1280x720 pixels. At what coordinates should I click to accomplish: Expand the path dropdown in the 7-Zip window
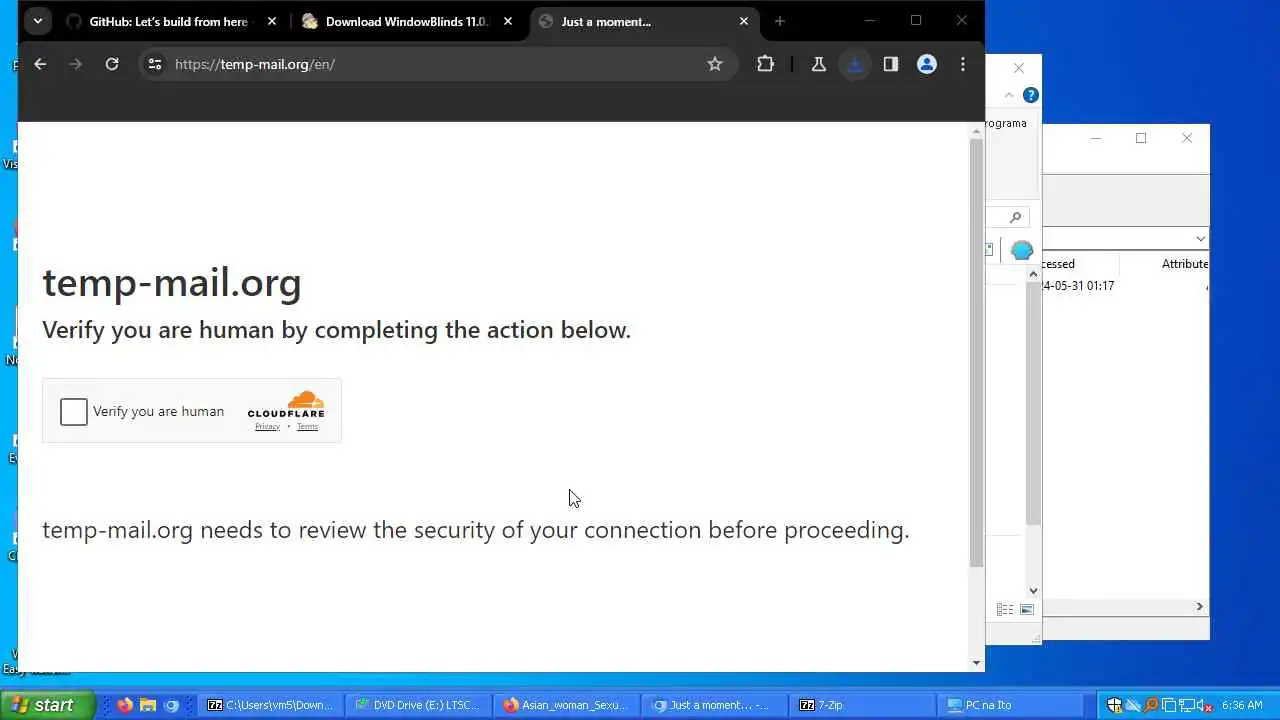(x=1200, y=238)
